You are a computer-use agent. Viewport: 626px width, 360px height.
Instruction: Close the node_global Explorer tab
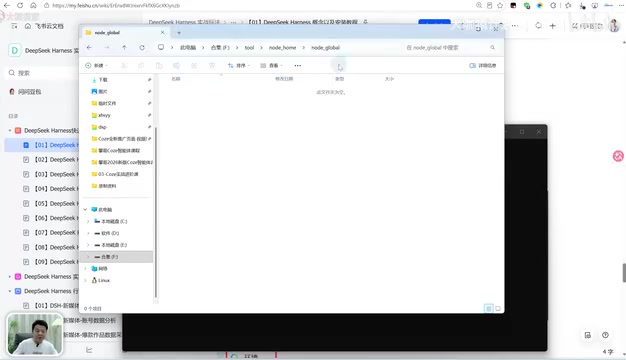coord(162,32)
